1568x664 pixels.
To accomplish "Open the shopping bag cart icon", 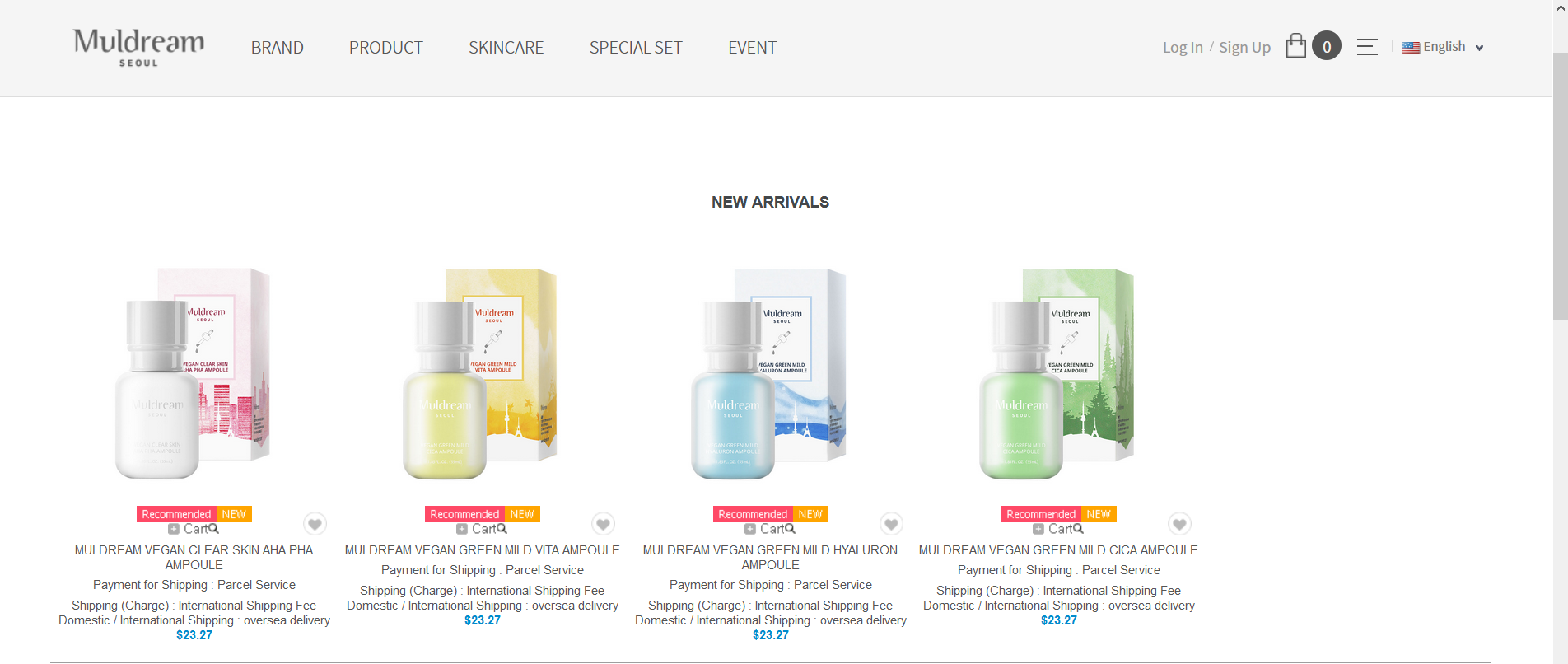I will point(1296,45).
